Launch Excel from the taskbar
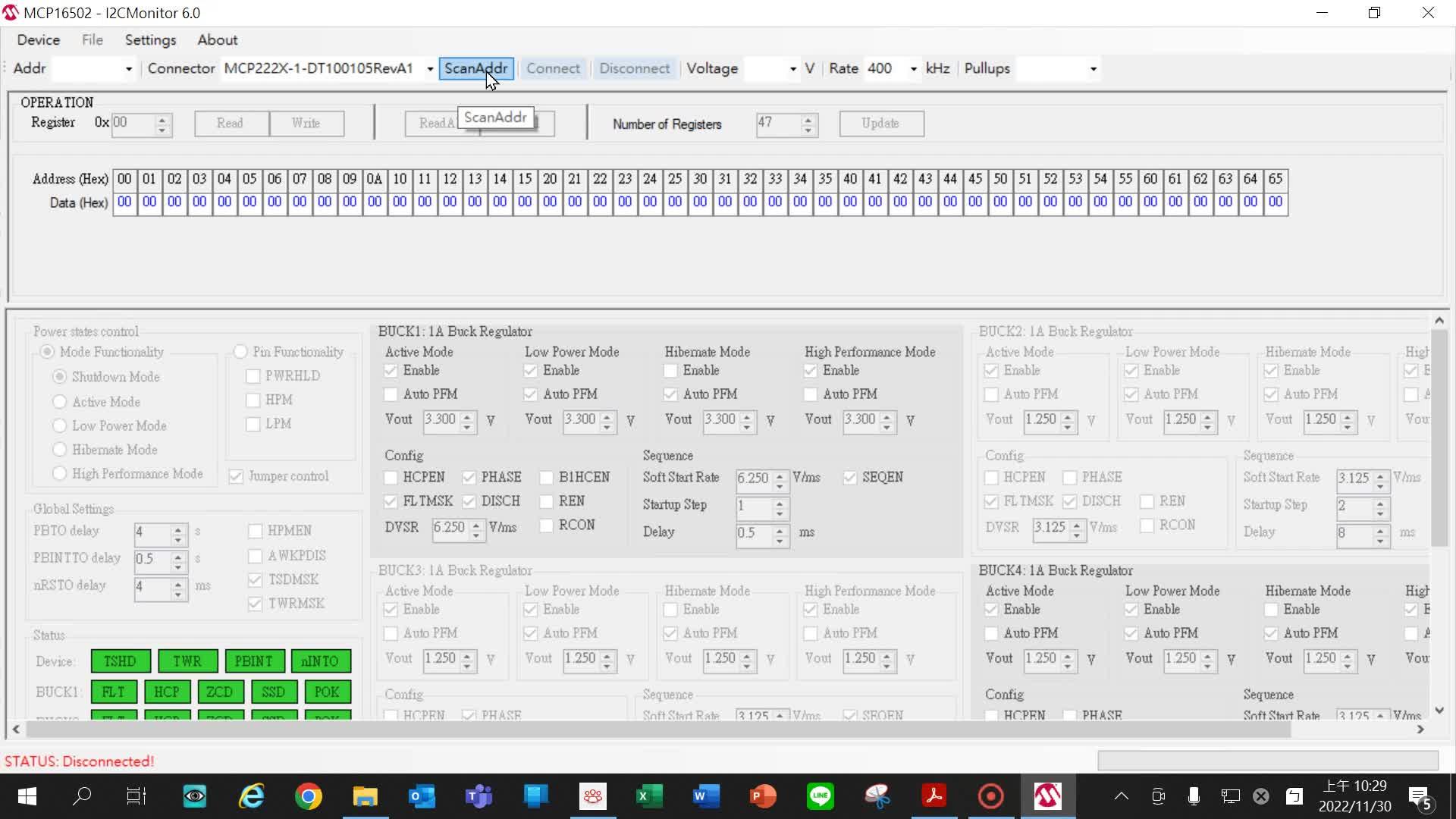Viewport: 1456px width, 819px height. [x=649, y=796]
